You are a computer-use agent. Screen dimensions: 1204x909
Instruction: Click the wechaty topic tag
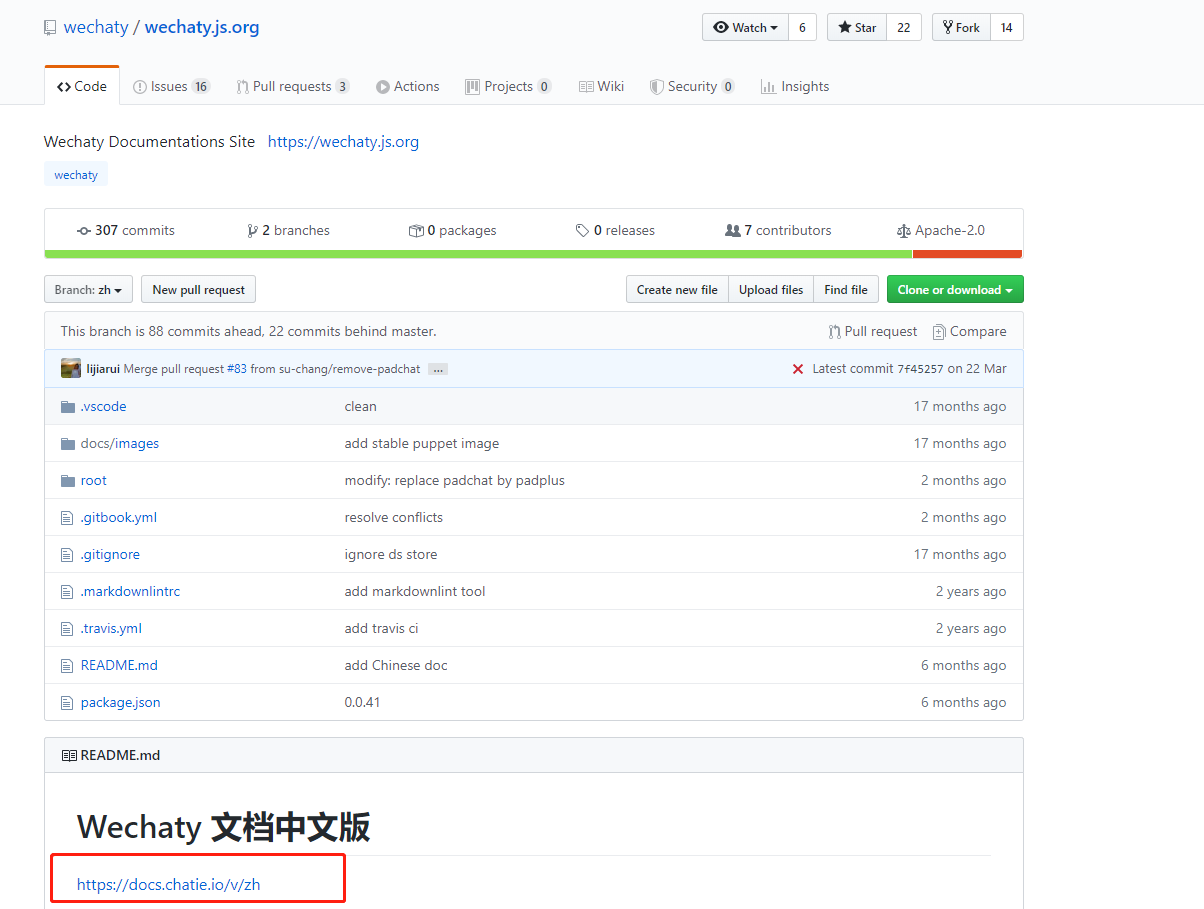(x=76, y=175)
